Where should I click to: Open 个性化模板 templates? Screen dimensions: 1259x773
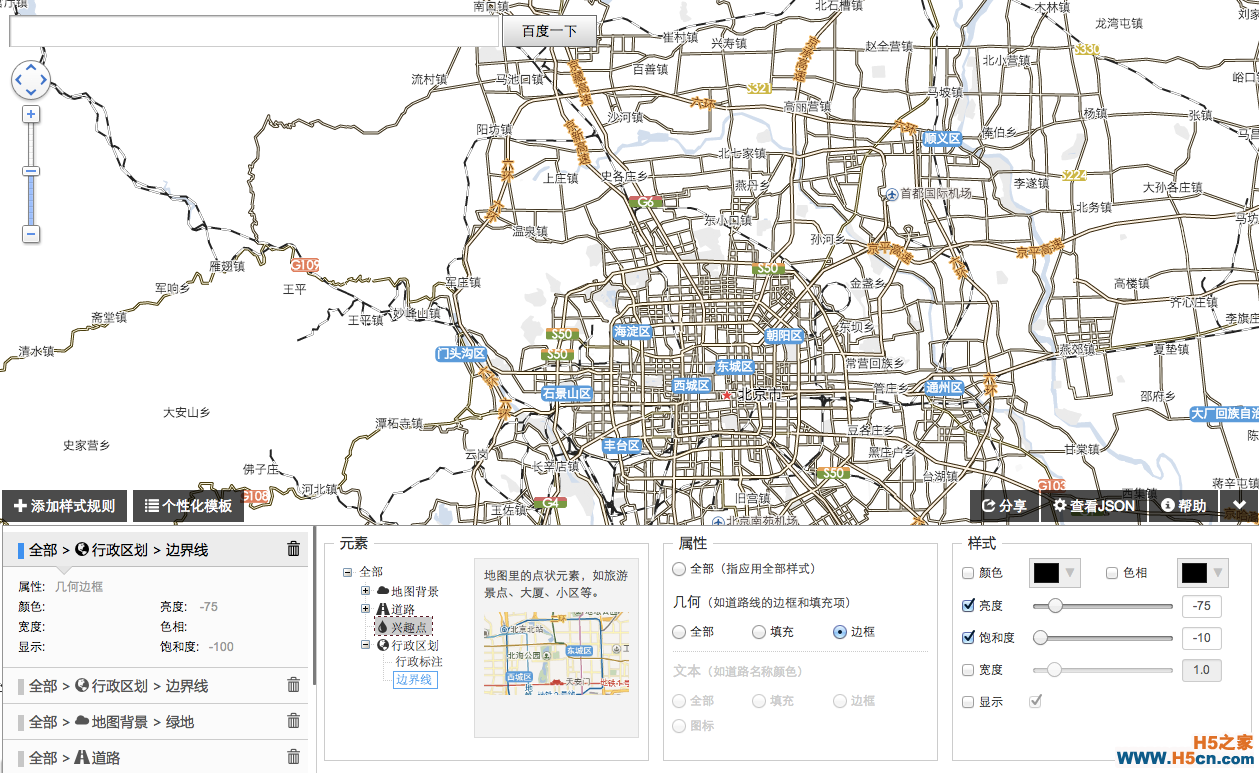[x=188, y=505]
